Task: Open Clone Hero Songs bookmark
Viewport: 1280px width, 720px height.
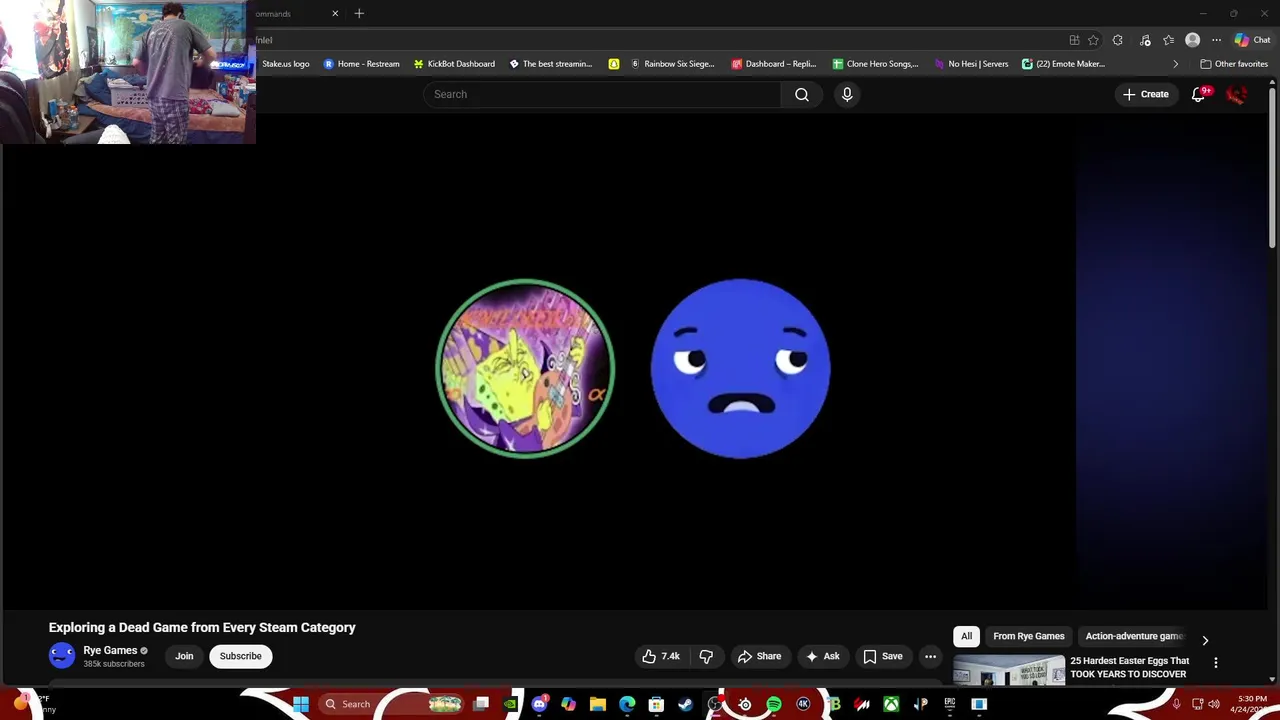Action: click(875, 64)
